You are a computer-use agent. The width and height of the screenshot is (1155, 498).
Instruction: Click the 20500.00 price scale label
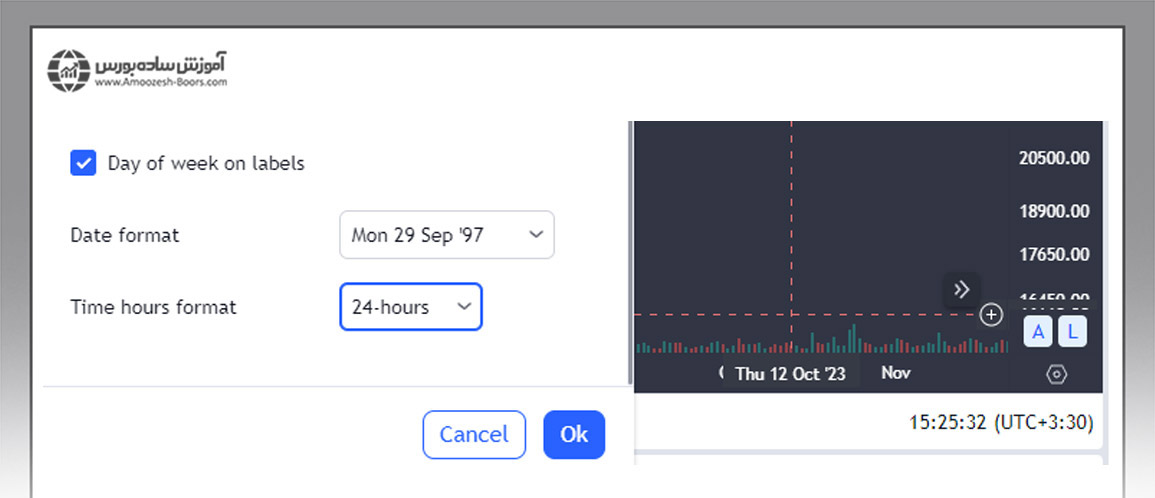coord(1053,158)
